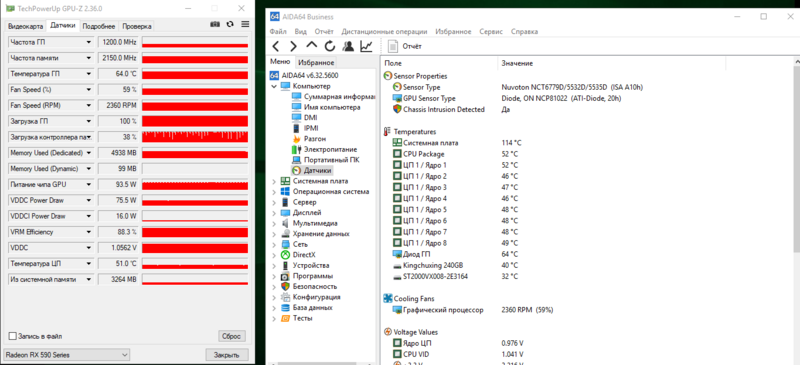This screenshot has height=365, width=800.
Task: Select Графический процессор fan row
Action: pos(473,310)
